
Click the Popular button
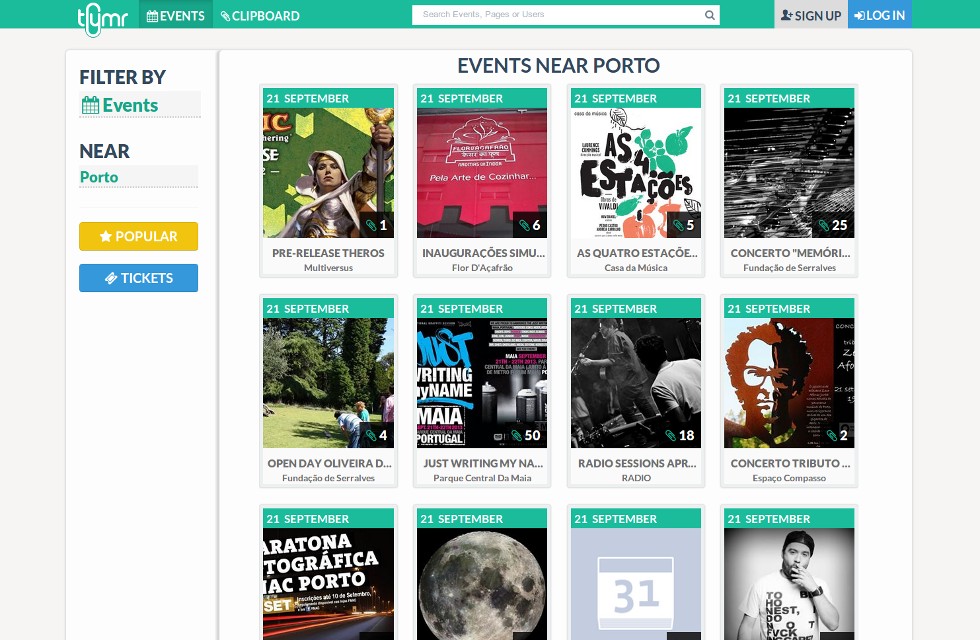point(138,236)
